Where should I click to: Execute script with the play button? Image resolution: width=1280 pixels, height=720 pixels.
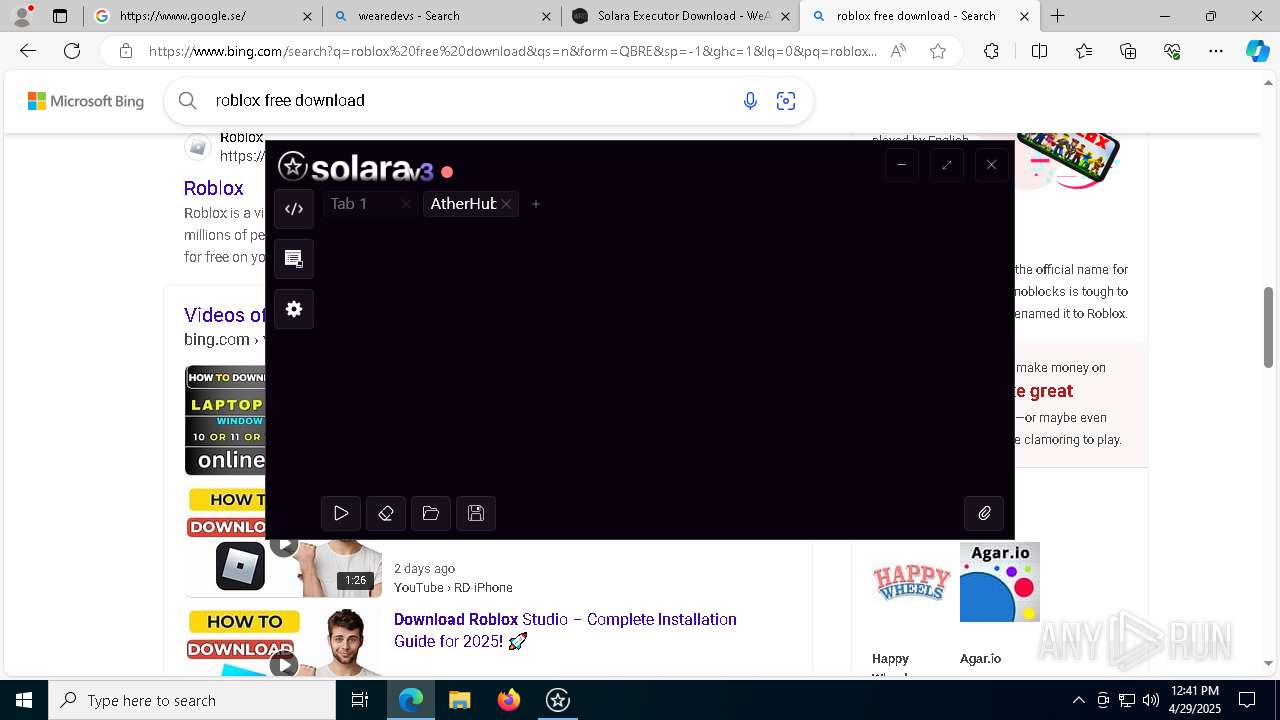coord(341,513)
